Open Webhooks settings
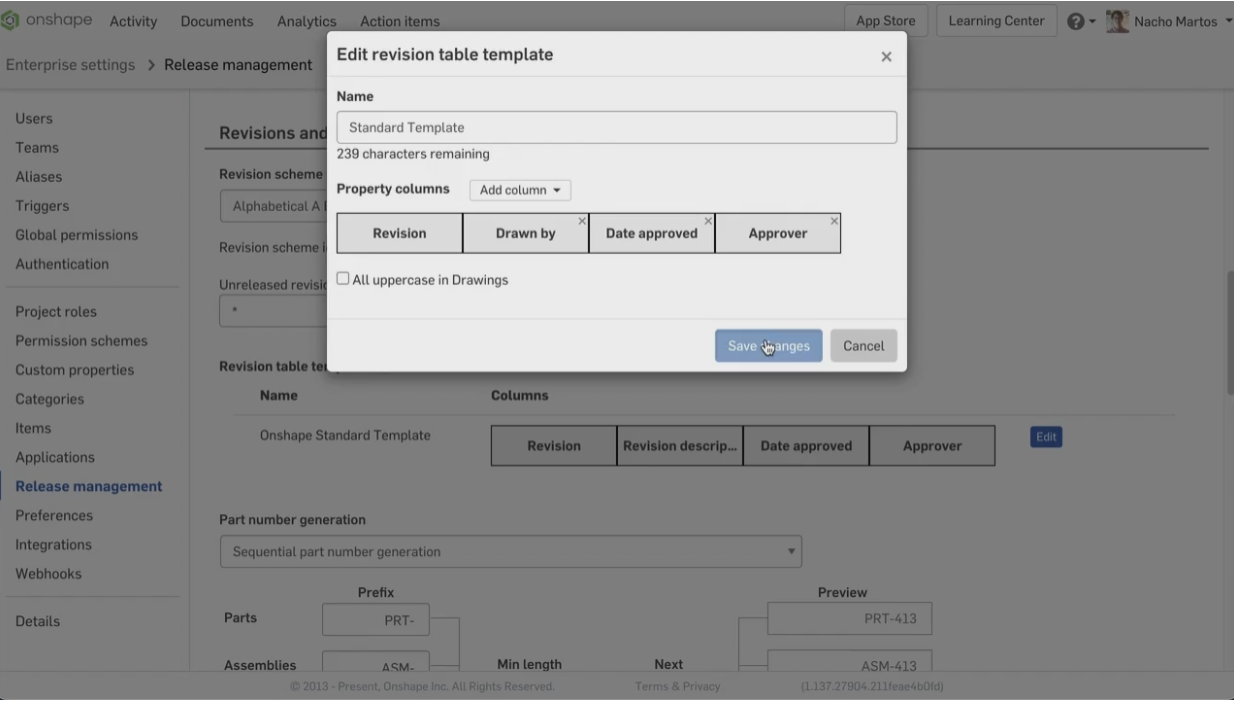The width and height of the screenshot is (1234, 702). click(x=48, y=574)
